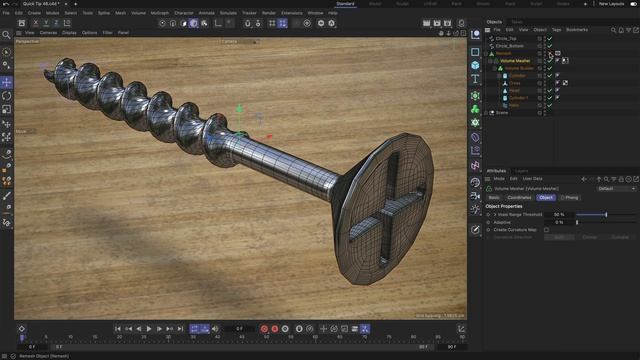Select the Brush paint tool on left
The image size is (640, 360).
point(7,196)
